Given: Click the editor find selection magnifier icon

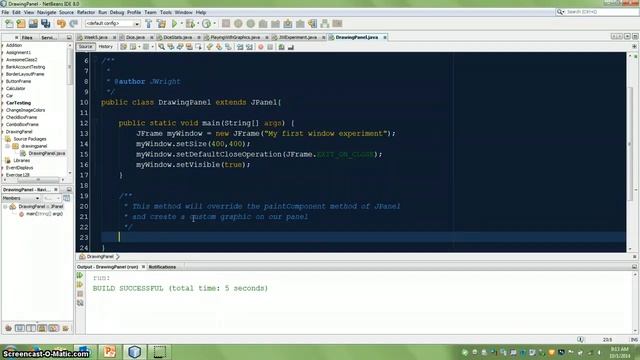Looking at the screenshot, I should coord(162,47).
